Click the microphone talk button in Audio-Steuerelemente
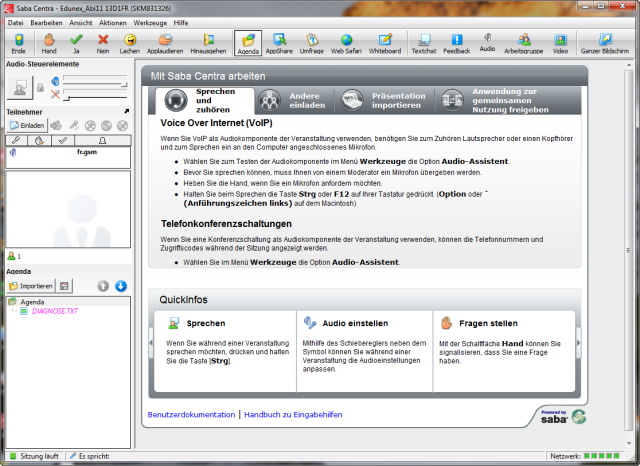 (x=20, y=87)
